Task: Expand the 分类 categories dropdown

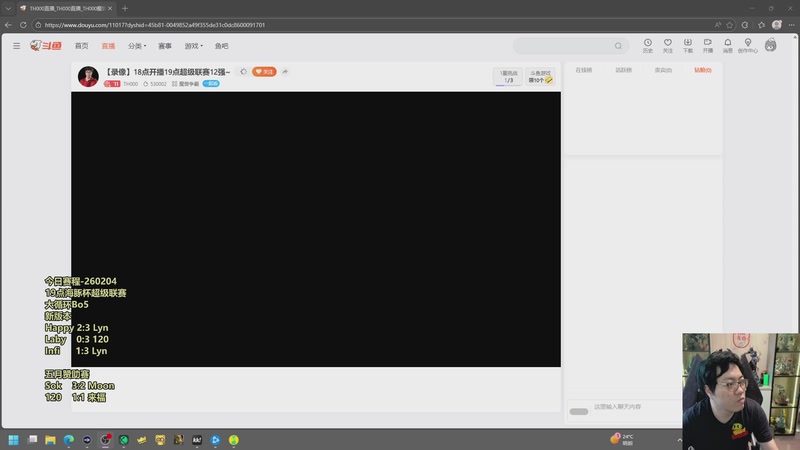Action: [137, 46]
